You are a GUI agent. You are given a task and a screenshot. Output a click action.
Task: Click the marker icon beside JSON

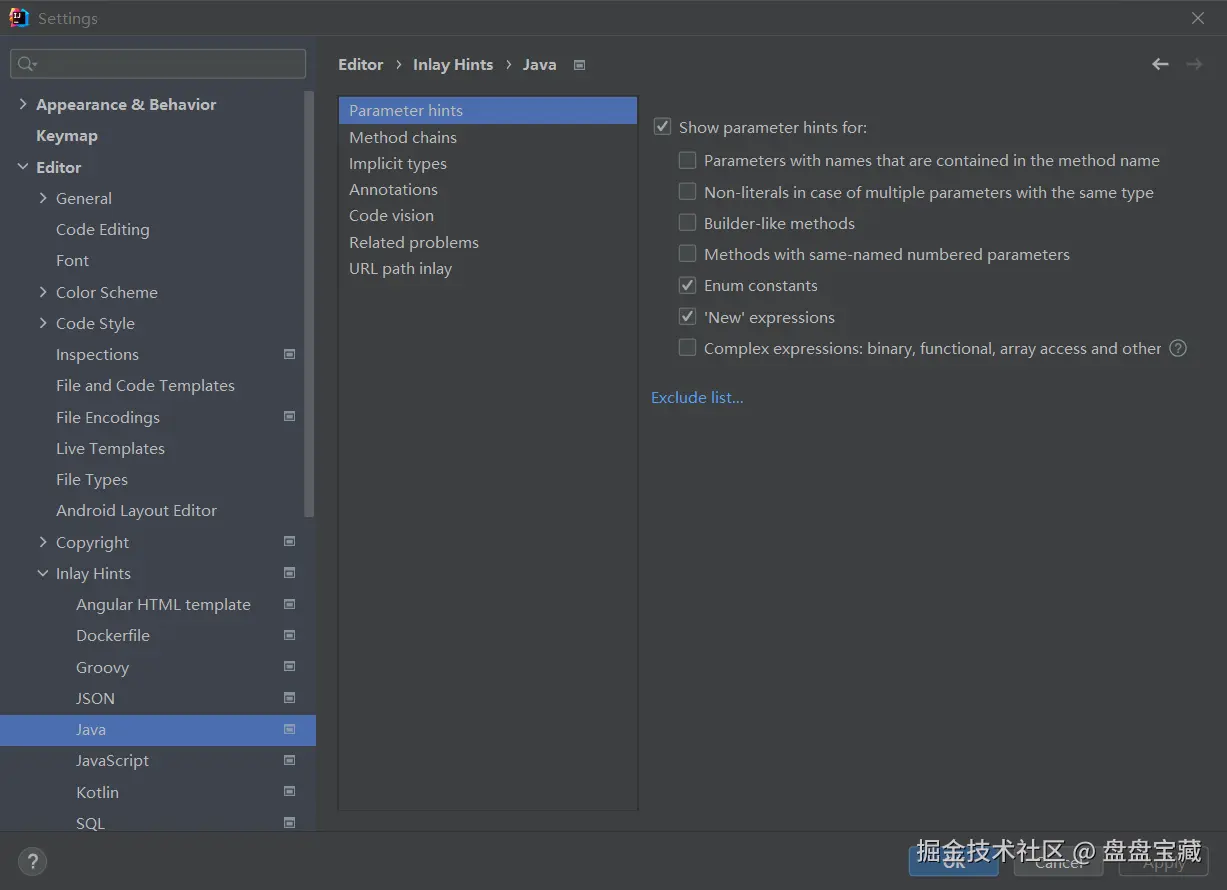point(290,697)
